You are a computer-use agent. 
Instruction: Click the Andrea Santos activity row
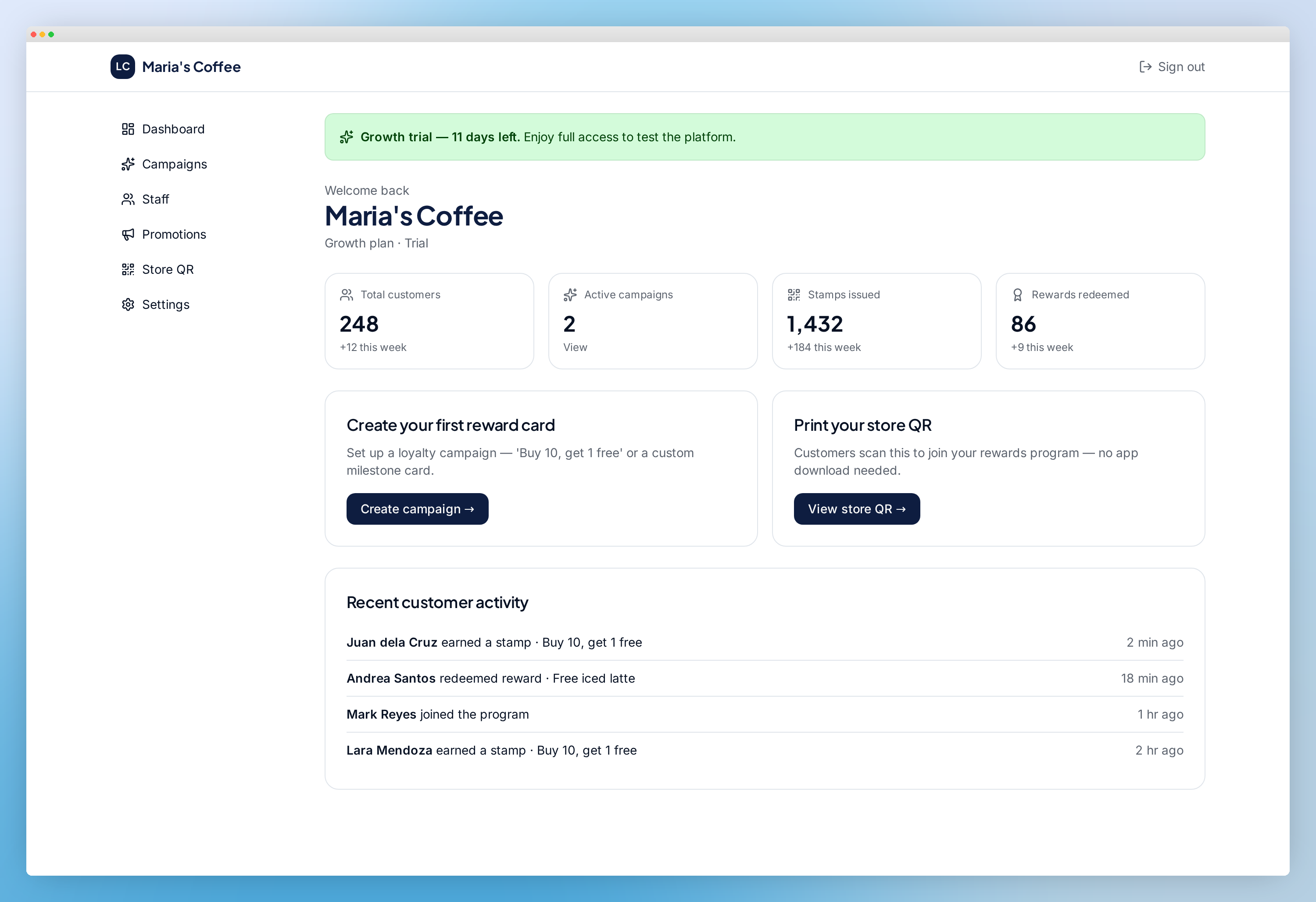[x=765, y=678]
